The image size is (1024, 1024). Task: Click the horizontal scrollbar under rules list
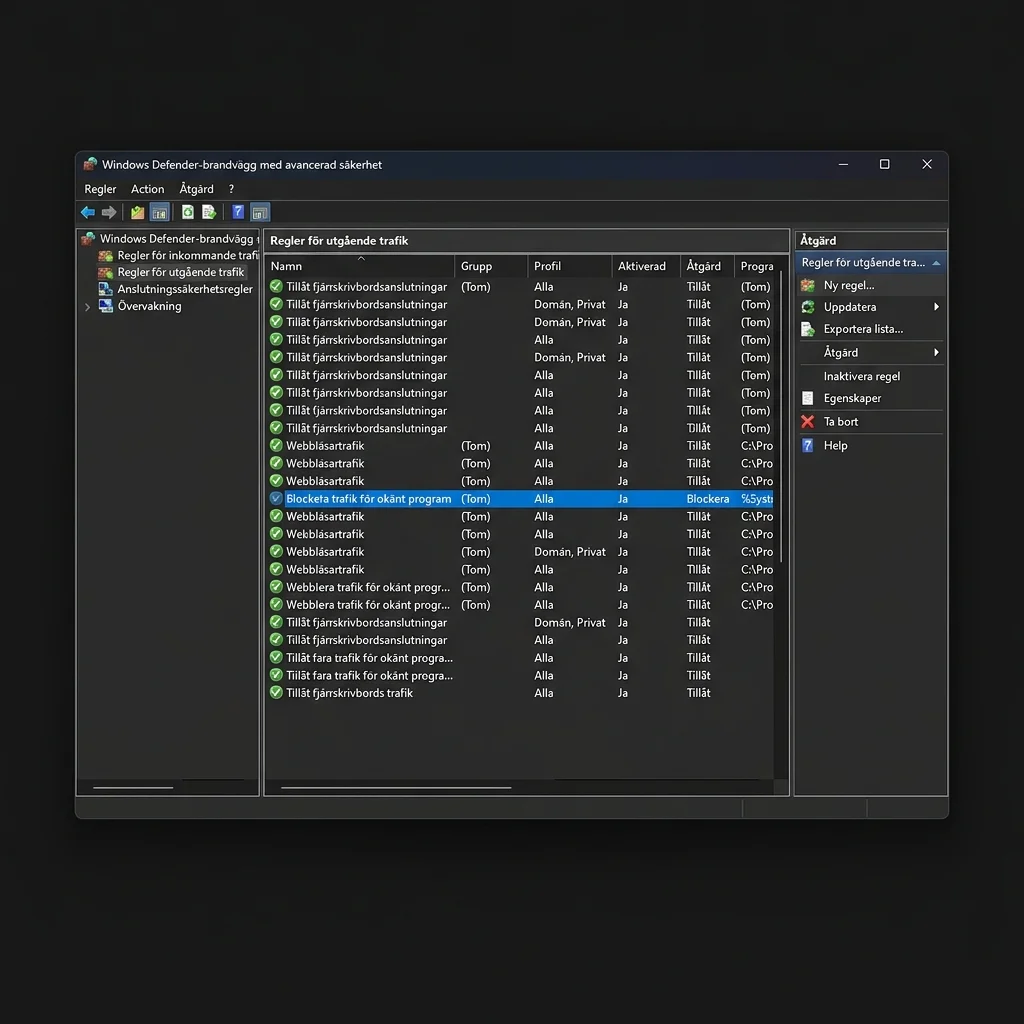tap(396, 788)
